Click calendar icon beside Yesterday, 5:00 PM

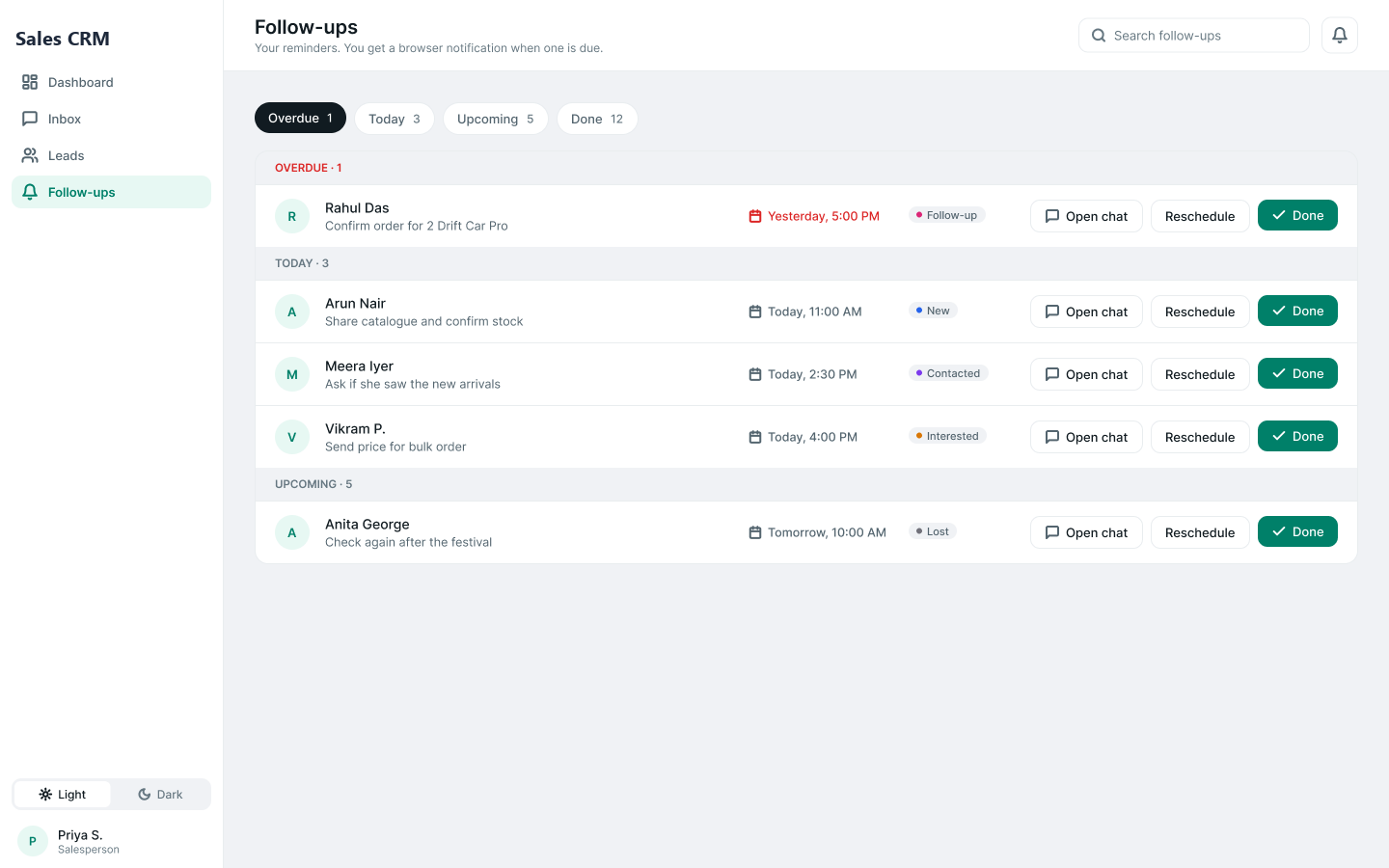click(x=755, y=216)
